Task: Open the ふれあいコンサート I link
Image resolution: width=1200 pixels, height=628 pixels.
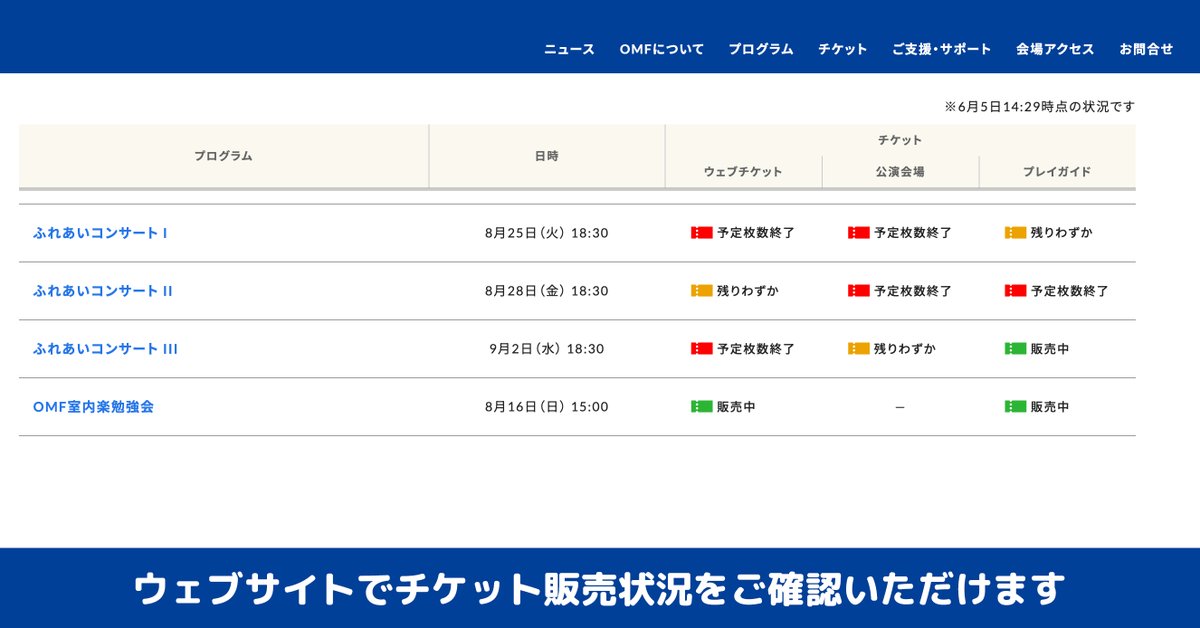Action: point(100,233)
